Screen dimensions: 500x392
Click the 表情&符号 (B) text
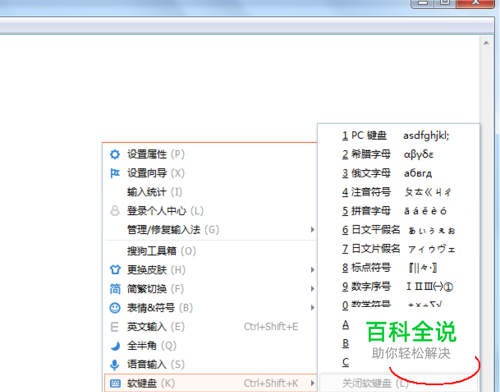tap(160, 308)
